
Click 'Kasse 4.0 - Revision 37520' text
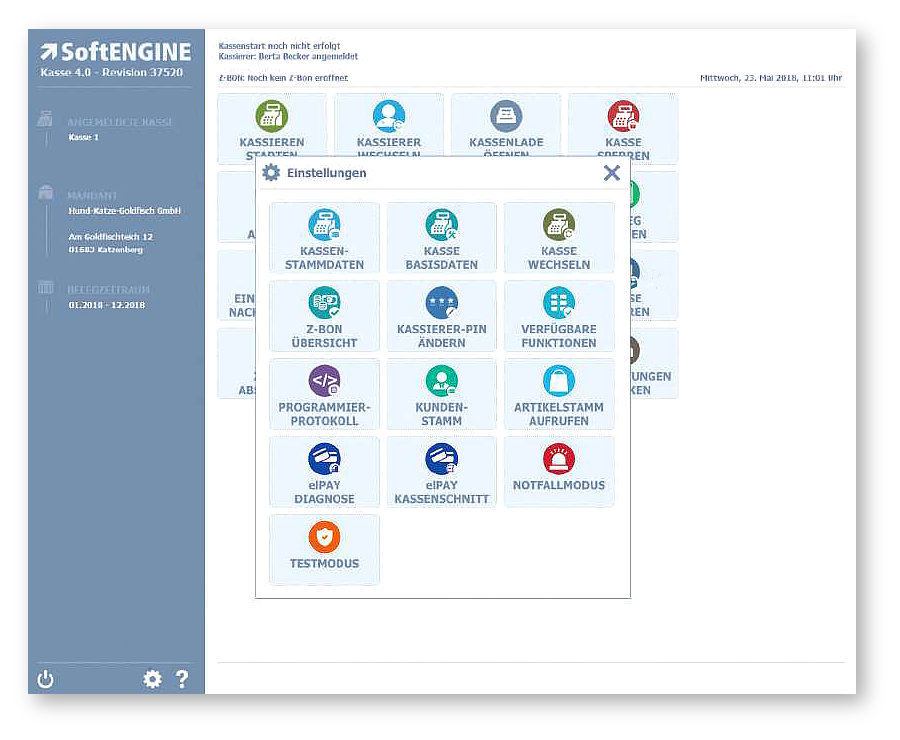click(x=111, y=72)
